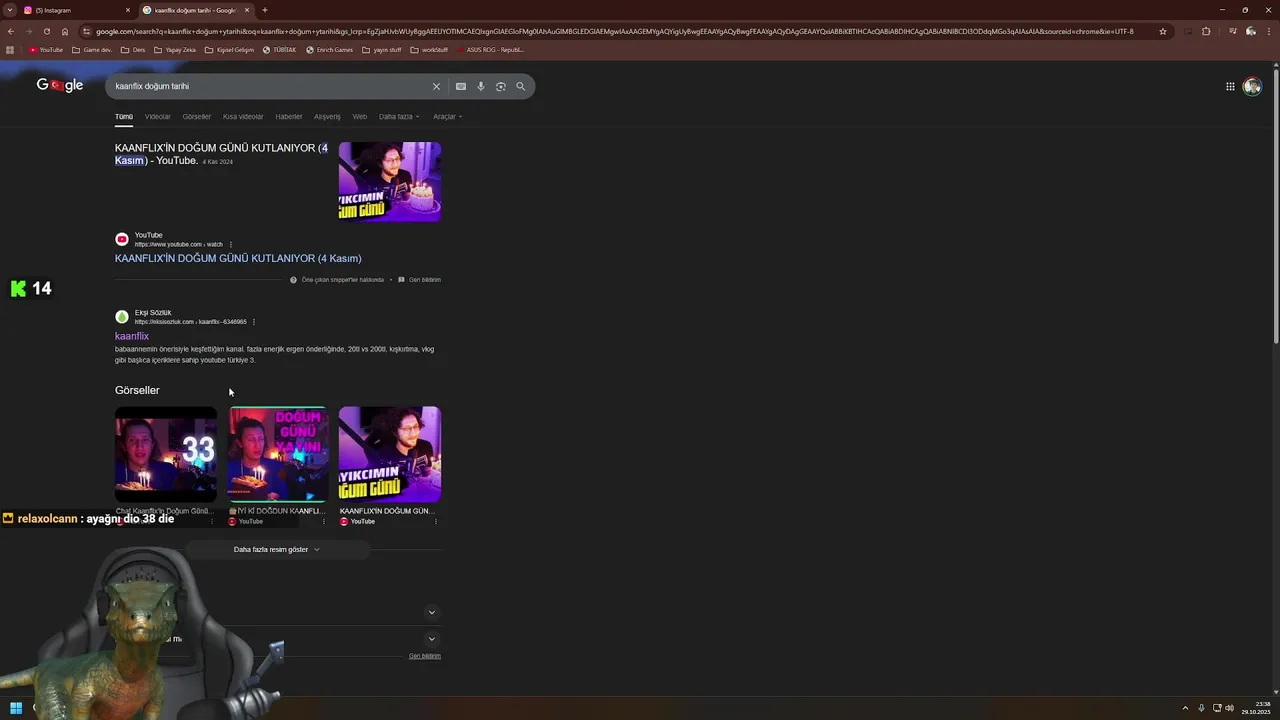Open the featured snippet birthday video thumbnail
This screenshot has width=1280, height=720.
pos(390,182)
